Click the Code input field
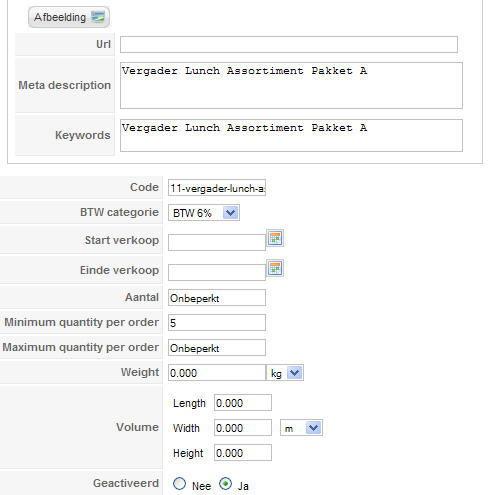 217,188
